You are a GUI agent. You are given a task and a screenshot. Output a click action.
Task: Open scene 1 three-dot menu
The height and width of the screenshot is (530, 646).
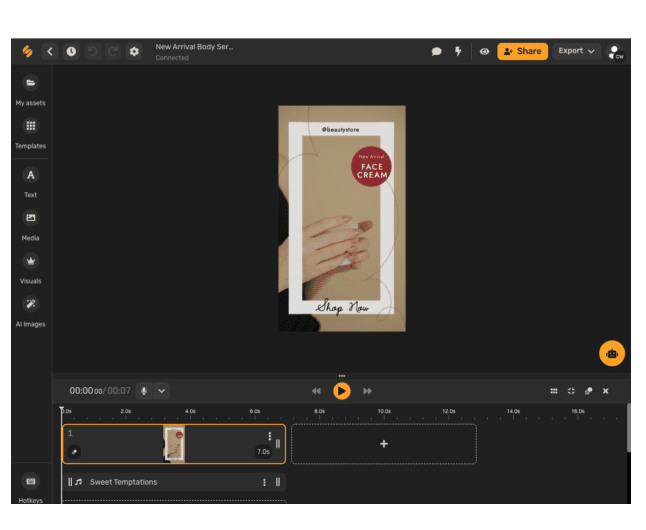tap(269, 436)
